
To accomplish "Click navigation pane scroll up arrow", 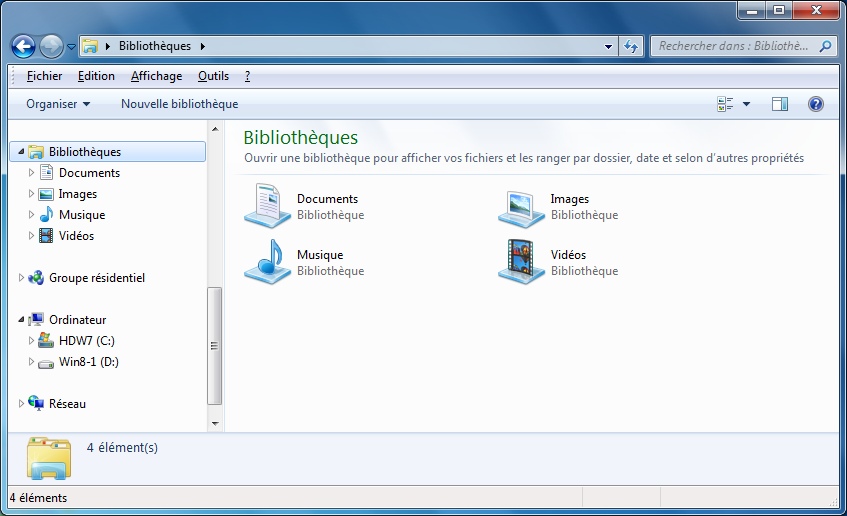I will 215,129.
